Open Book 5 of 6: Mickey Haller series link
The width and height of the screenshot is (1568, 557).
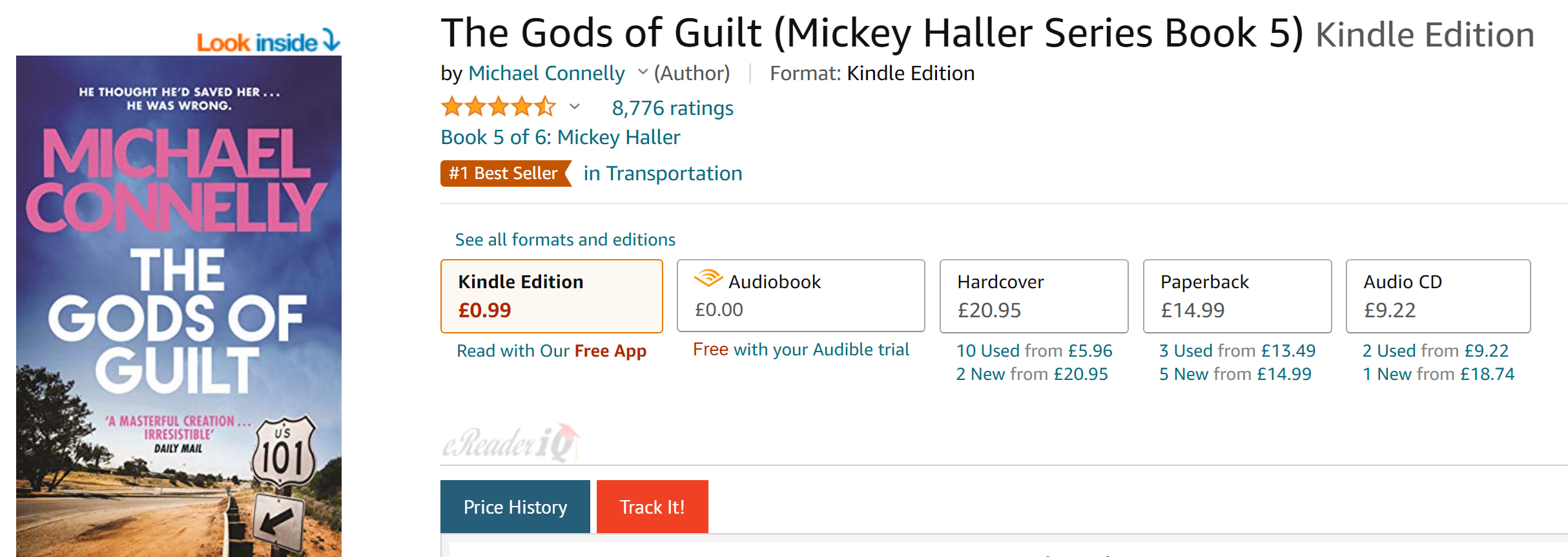tap(560, 137)
